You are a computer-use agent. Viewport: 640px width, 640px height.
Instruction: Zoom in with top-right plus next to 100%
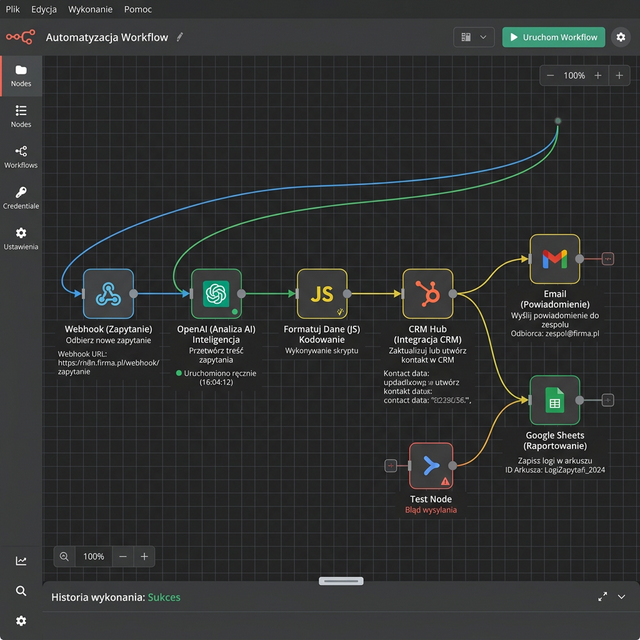click(x=598, y=76)
